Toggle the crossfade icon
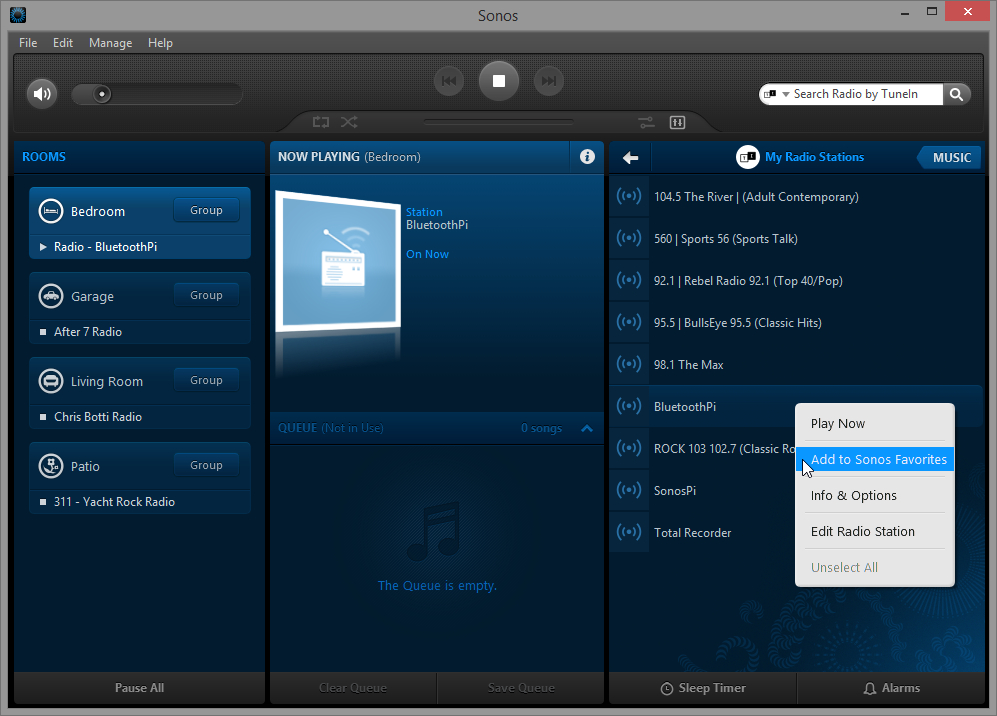Screen dimensions: 997x716 tap(647, 122)
